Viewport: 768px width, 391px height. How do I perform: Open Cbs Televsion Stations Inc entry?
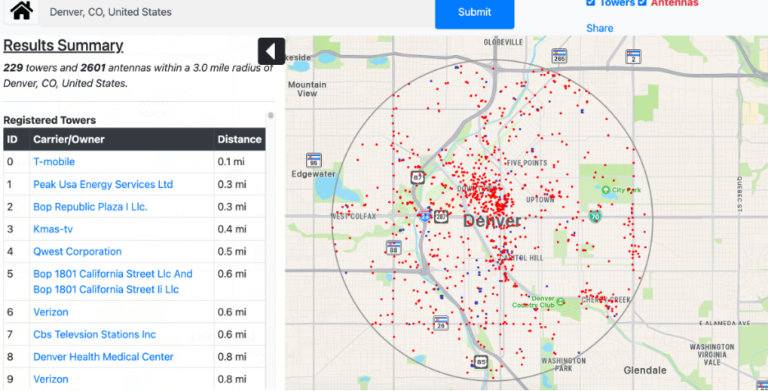point(95,335)
